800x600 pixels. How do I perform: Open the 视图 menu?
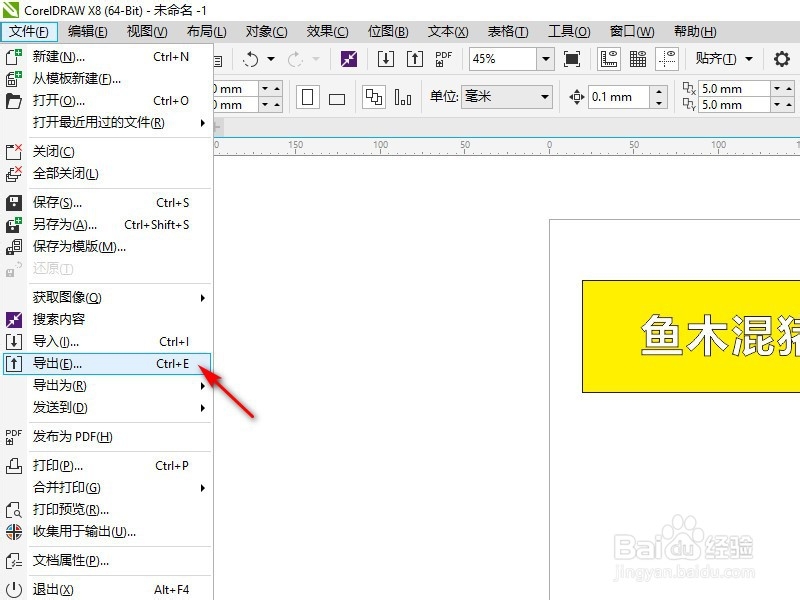(x=147, y=32)
